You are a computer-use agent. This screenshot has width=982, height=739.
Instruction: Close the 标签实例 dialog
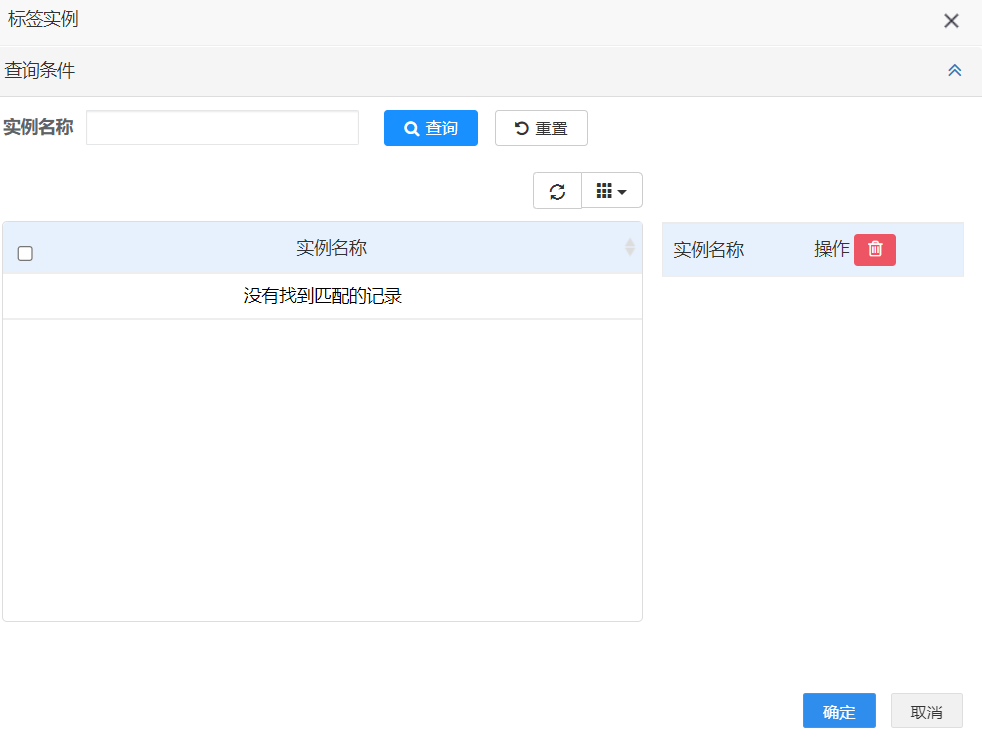tap(951, 21)
